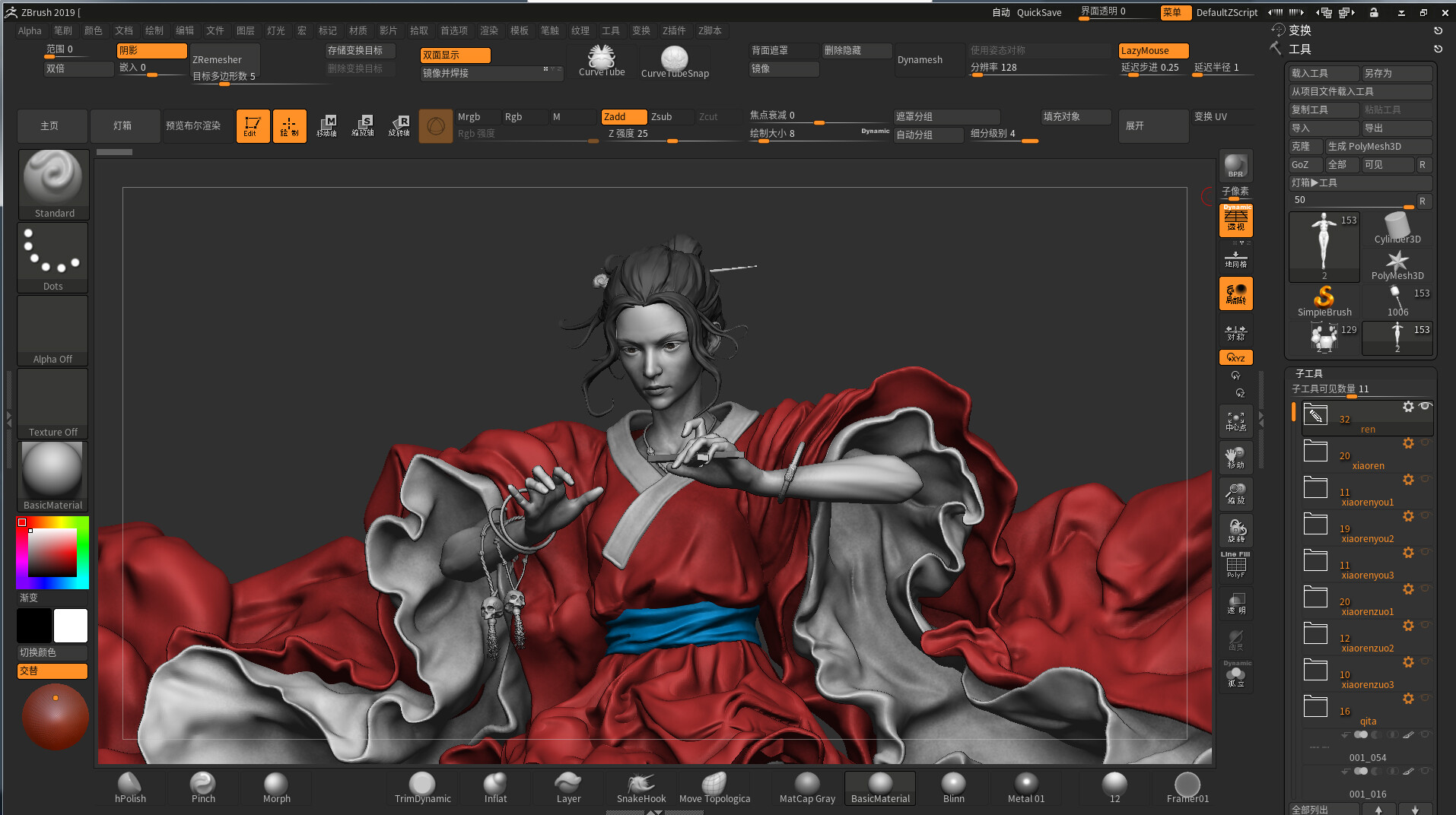1456x815 pixels.
Task: Pick the Inflat brush
Action: pyautogui.click(x=495, y=788)
